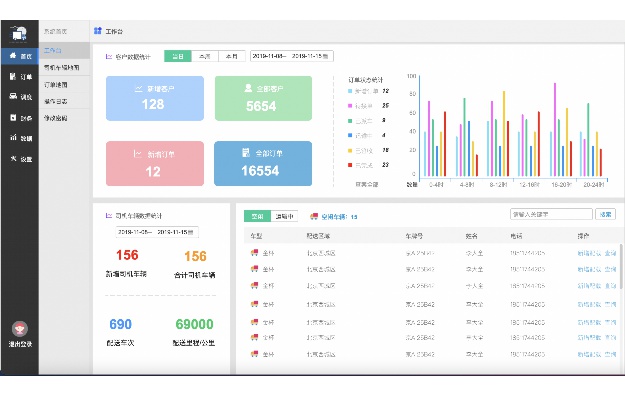Open 订单地图 in the secondary menu
The image size is (625, 396).
click(64, 85)
